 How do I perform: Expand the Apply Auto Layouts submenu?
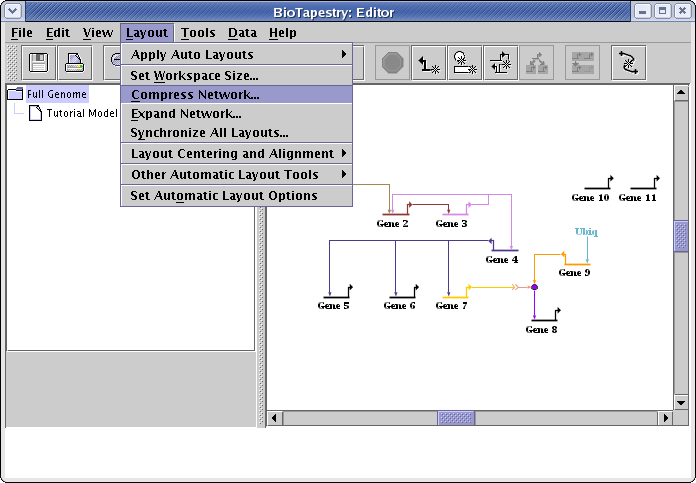pos(236,54)
